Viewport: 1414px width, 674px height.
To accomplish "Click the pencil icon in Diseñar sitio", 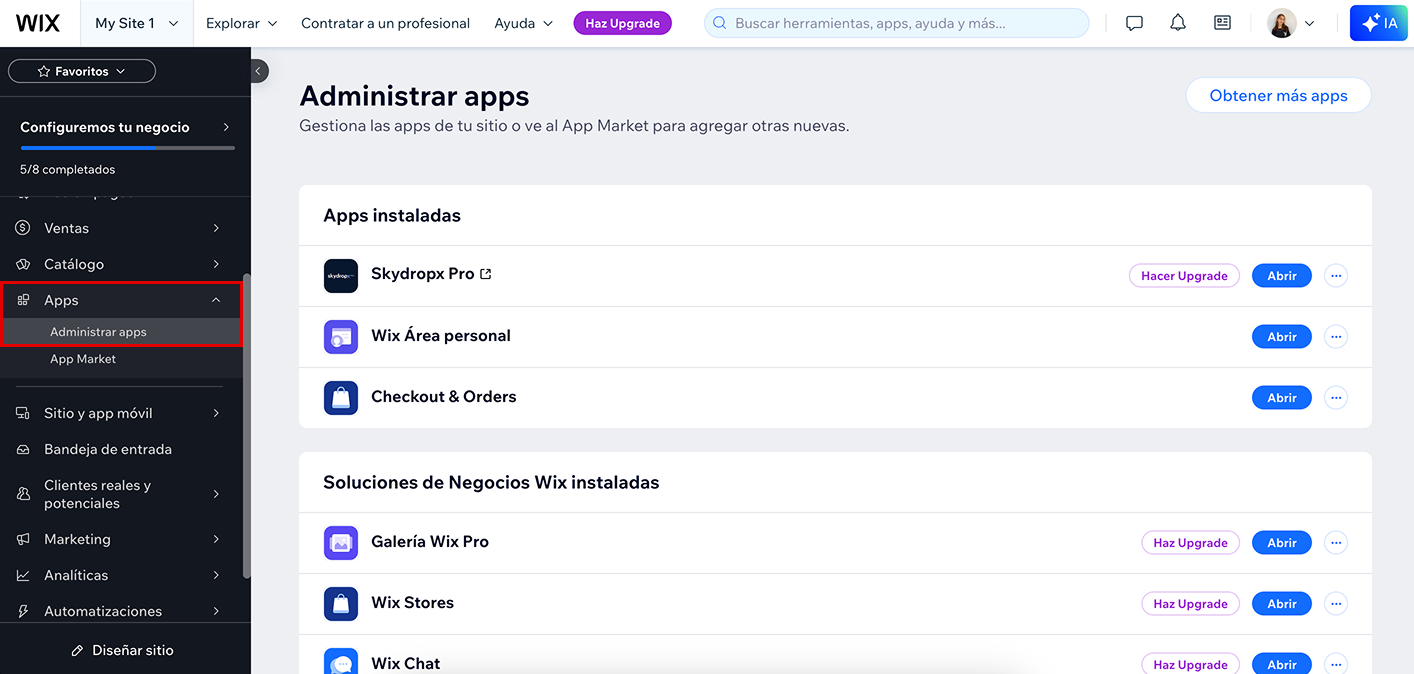I will 78,651.
